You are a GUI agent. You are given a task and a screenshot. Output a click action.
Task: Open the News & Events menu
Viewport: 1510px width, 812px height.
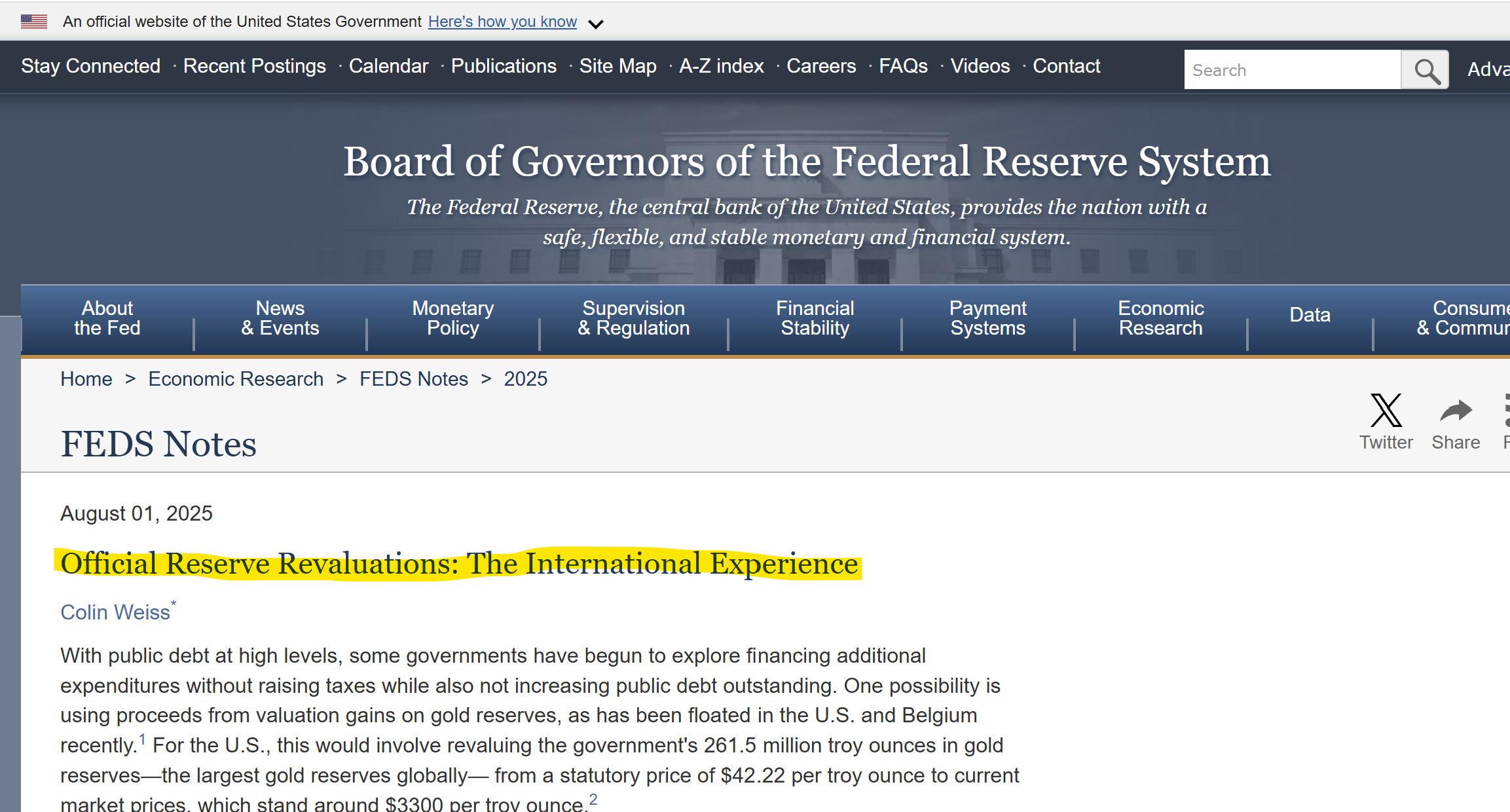pos(280,318)
